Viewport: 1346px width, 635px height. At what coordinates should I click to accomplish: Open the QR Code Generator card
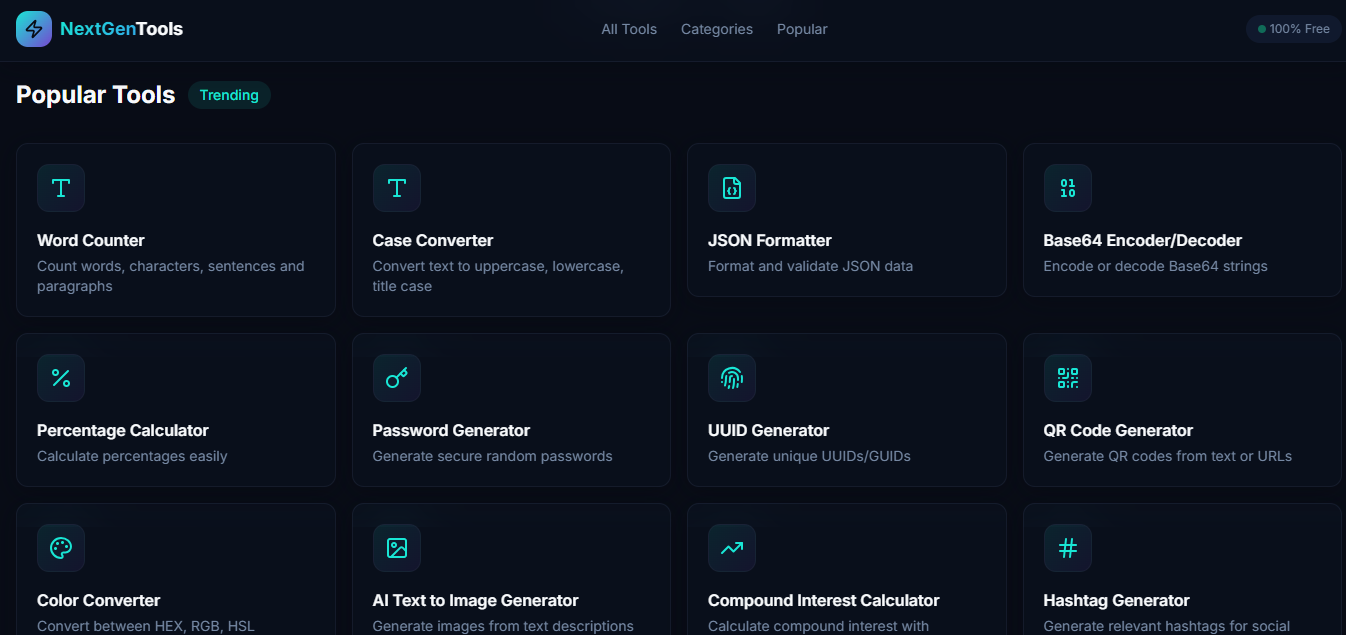point(1182,410)
